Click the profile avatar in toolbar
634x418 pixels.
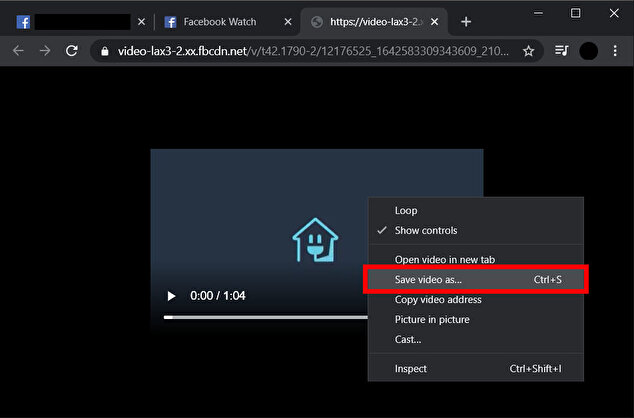(x=588, y=51)
